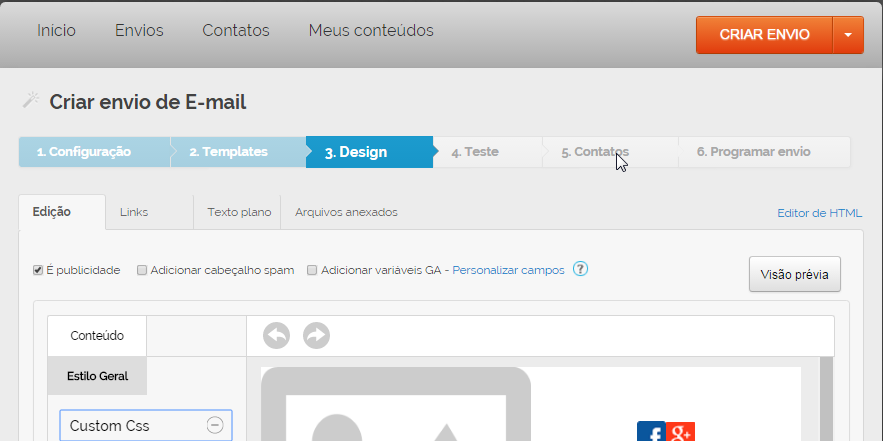Click the magic wand icon by title
This screenshot has width=883, height=441.
point(31,101)
